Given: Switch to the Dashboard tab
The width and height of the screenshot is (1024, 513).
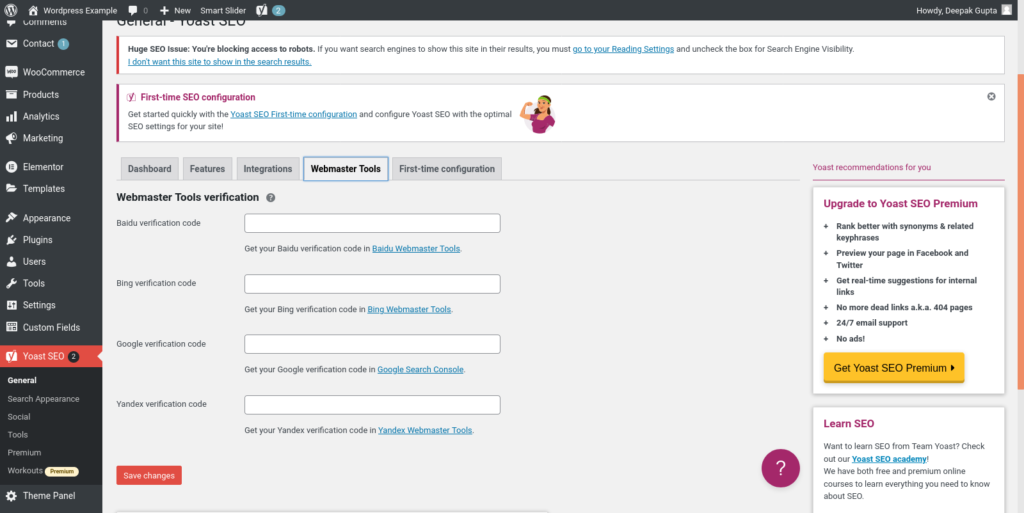Looking at the screenshot, I should 149,169.
